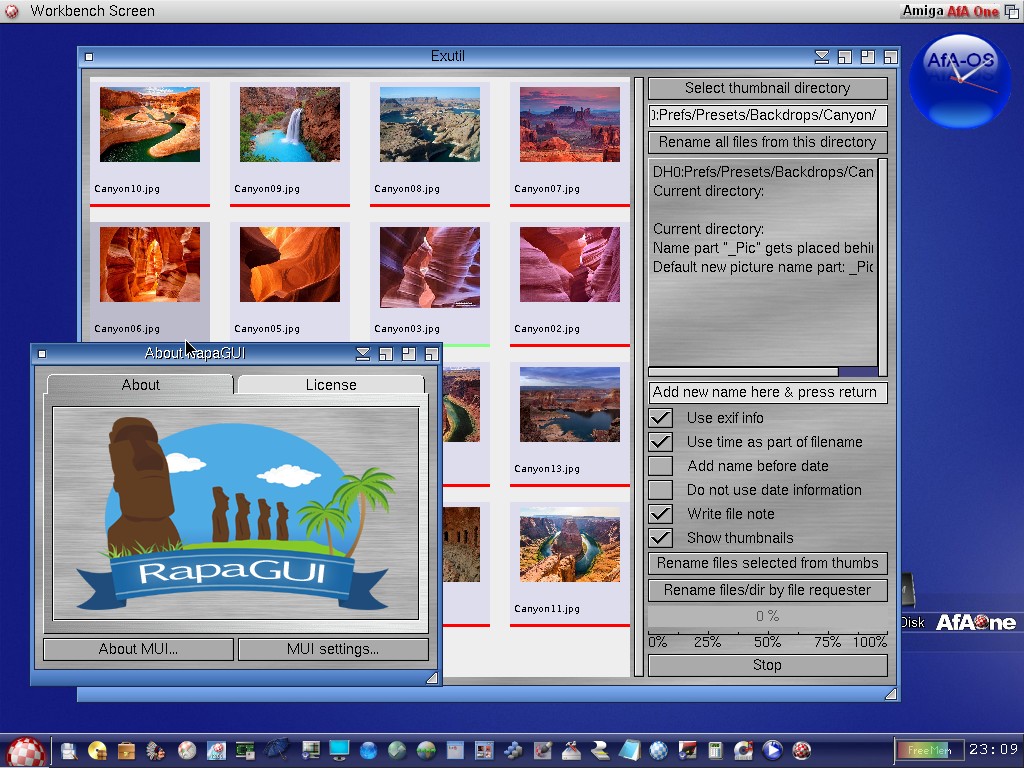Open the monitor icon in the taskbar
The image size is (1024, 768).
(339, 750)
